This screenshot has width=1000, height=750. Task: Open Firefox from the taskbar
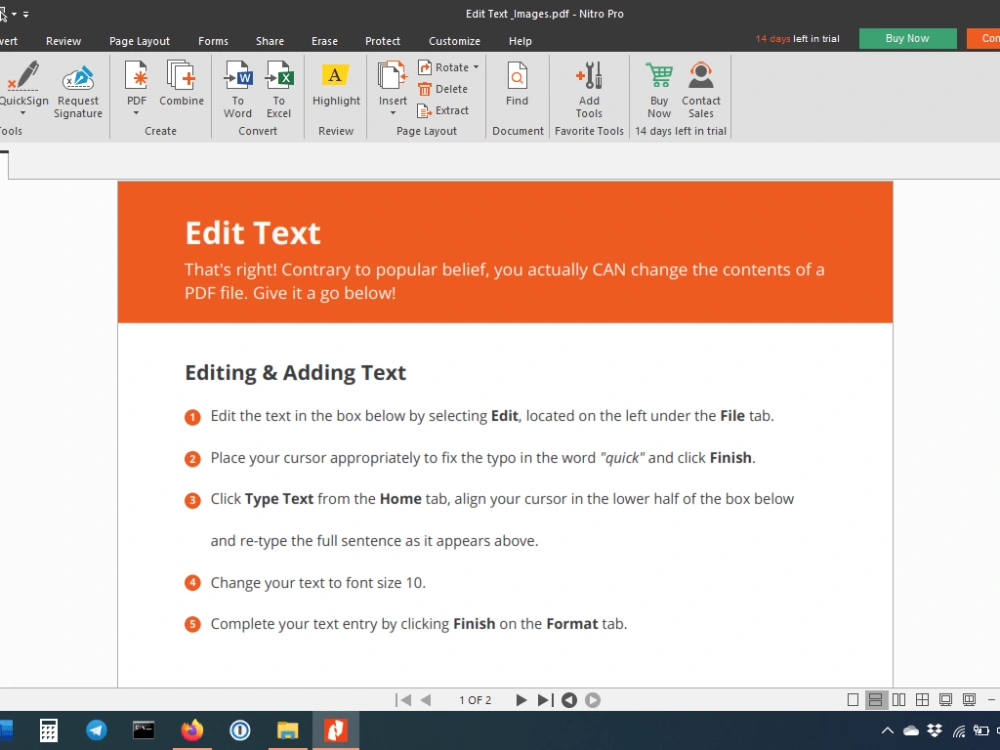click(192, 730)
